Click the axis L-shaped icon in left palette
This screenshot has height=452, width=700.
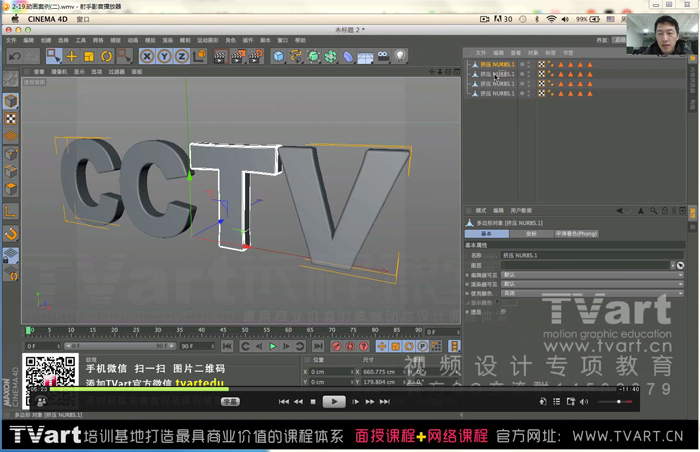coord(11,211)
